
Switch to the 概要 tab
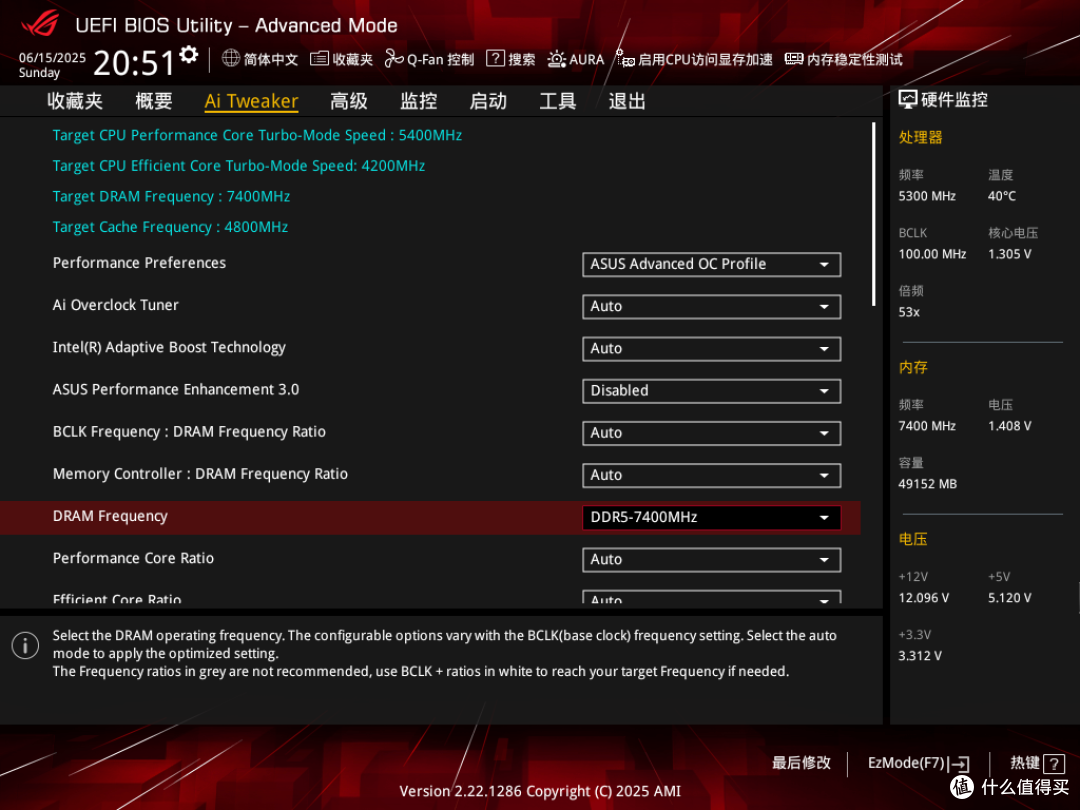click(x=154, y=101)
